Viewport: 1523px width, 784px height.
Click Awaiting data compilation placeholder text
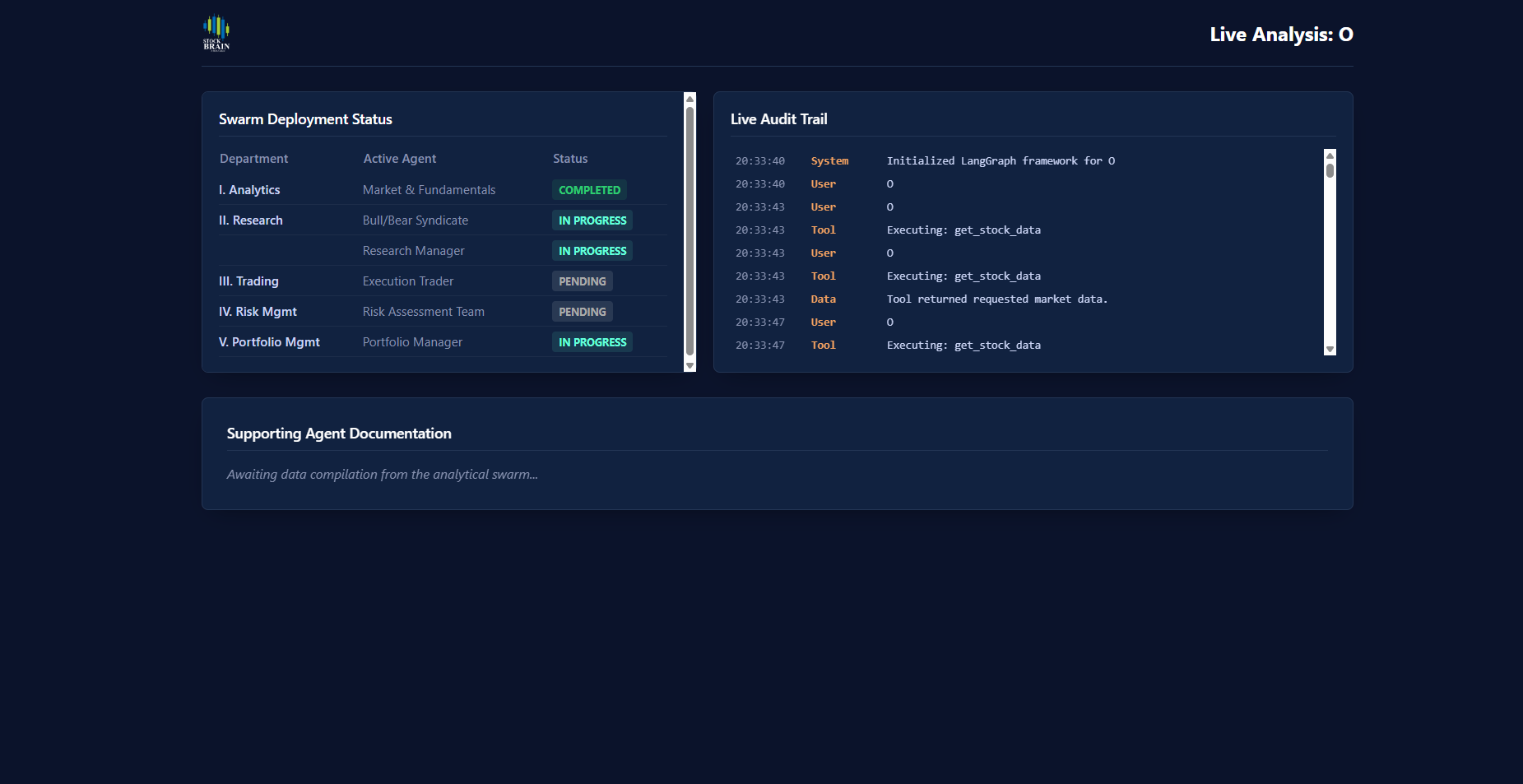pyautogui.click(x=383, y=475)
